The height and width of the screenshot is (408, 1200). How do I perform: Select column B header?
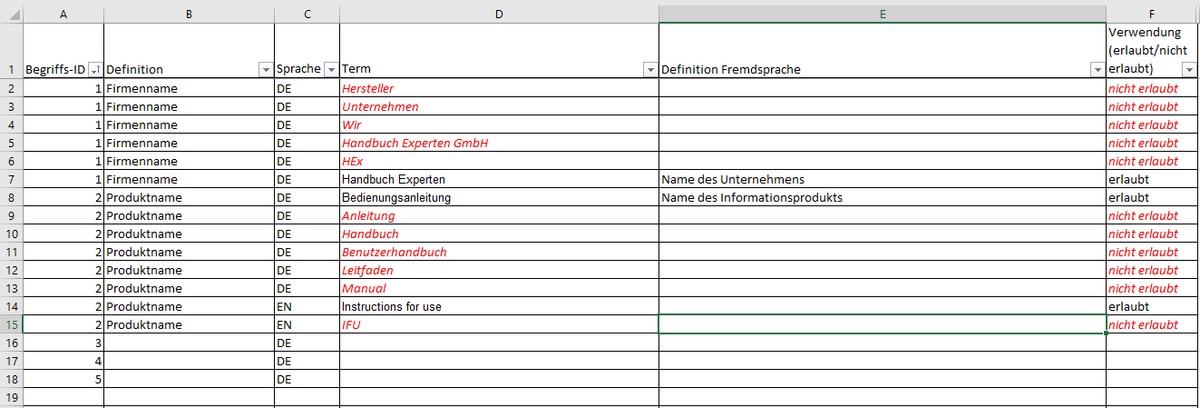[x=189, y=12]
